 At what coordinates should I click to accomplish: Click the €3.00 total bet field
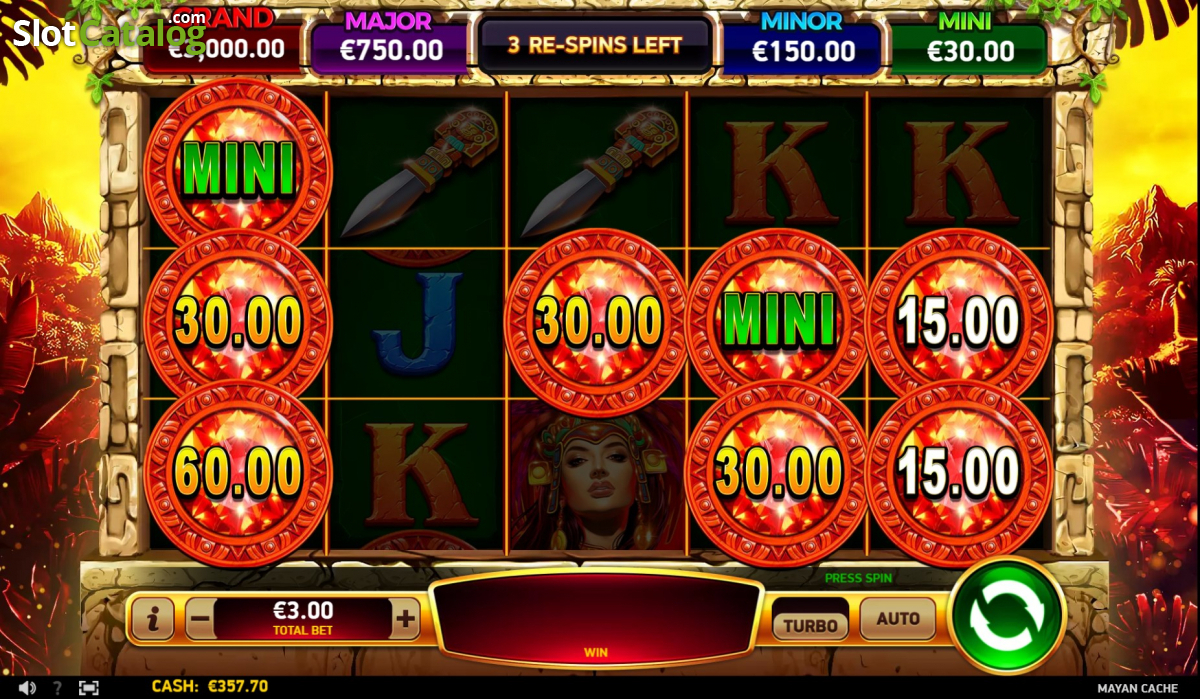tap(303, 618)
